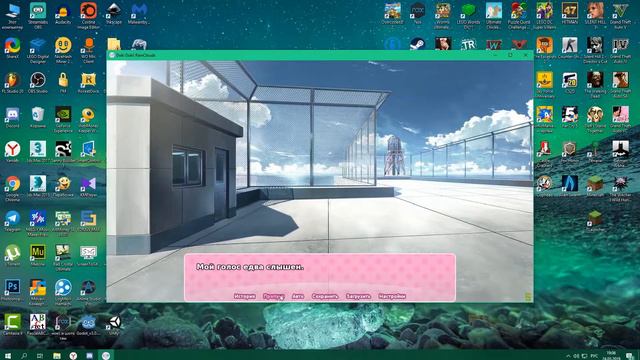
Task: Click the taskbar search magnifier
Action: coord(24,356)
